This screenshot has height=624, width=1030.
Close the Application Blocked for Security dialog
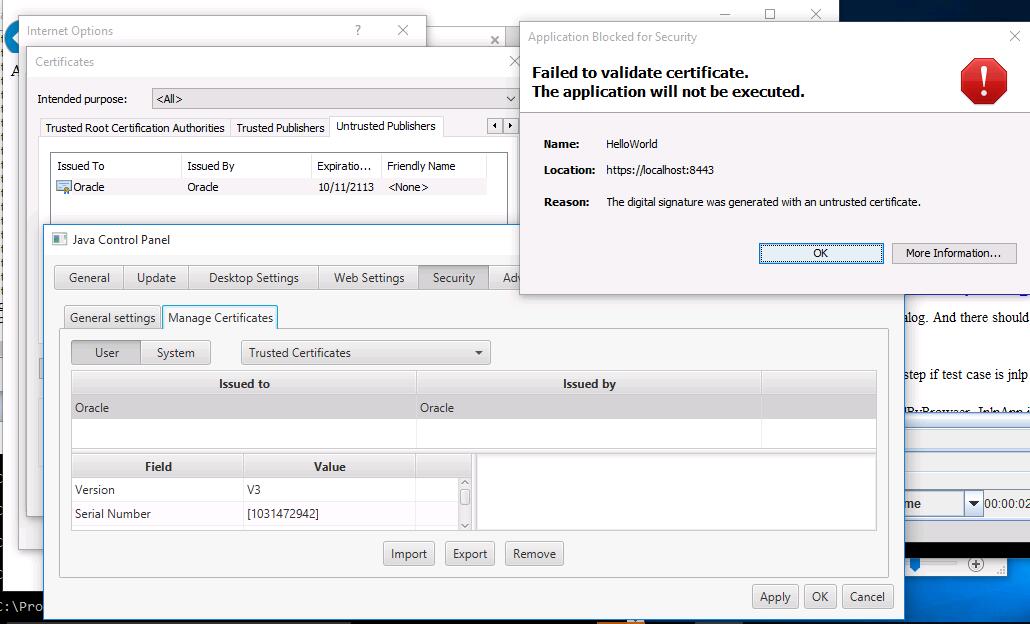(x=1014, y=37)
